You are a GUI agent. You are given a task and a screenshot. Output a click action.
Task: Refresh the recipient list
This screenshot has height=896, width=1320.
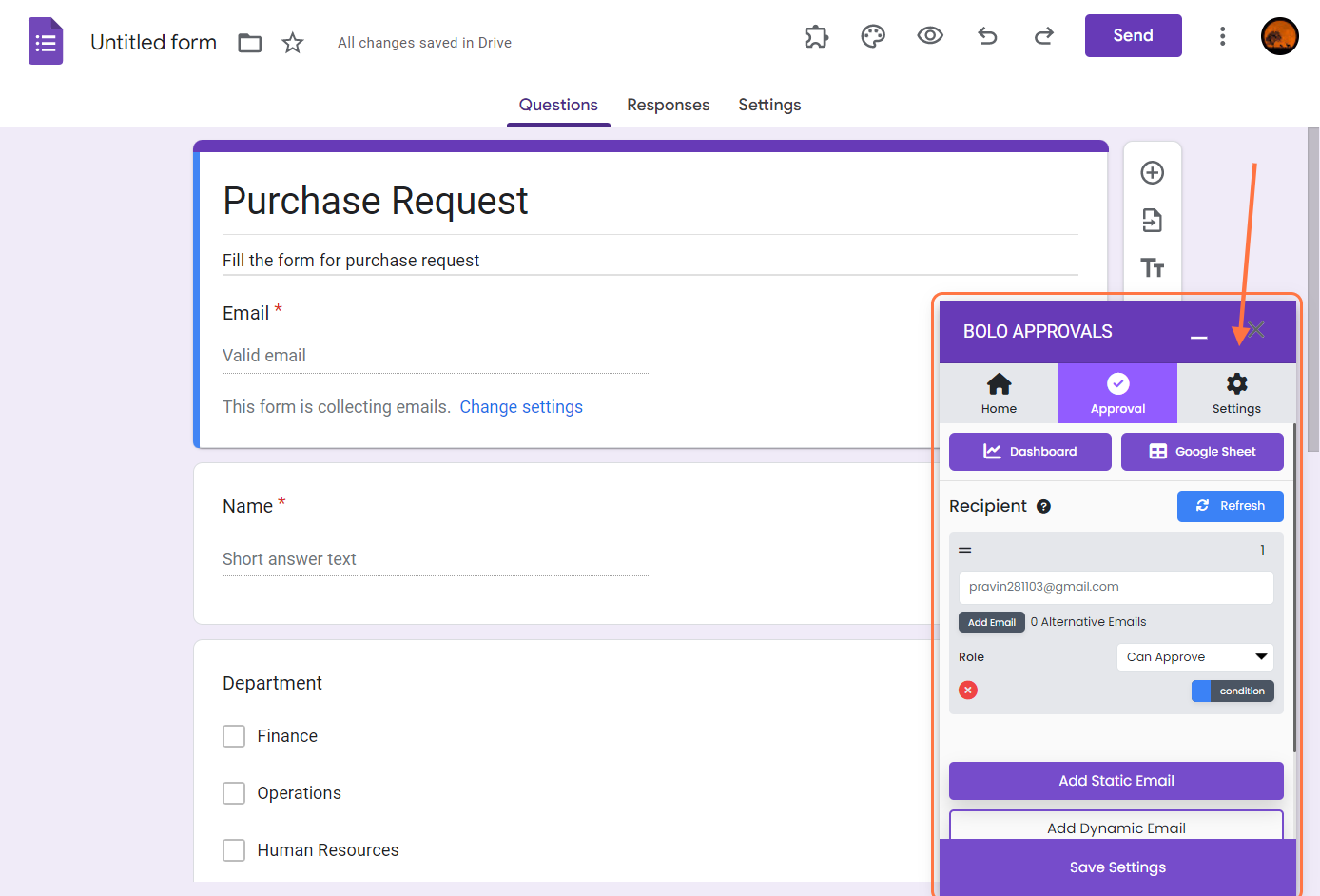click(x=1230, y=506)
